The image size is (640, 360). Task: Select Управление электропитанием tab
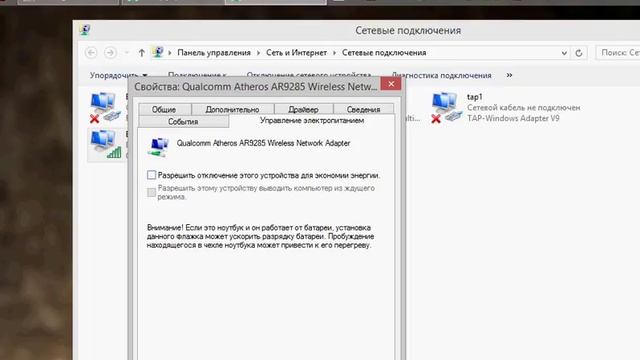(x=312, y=121)
